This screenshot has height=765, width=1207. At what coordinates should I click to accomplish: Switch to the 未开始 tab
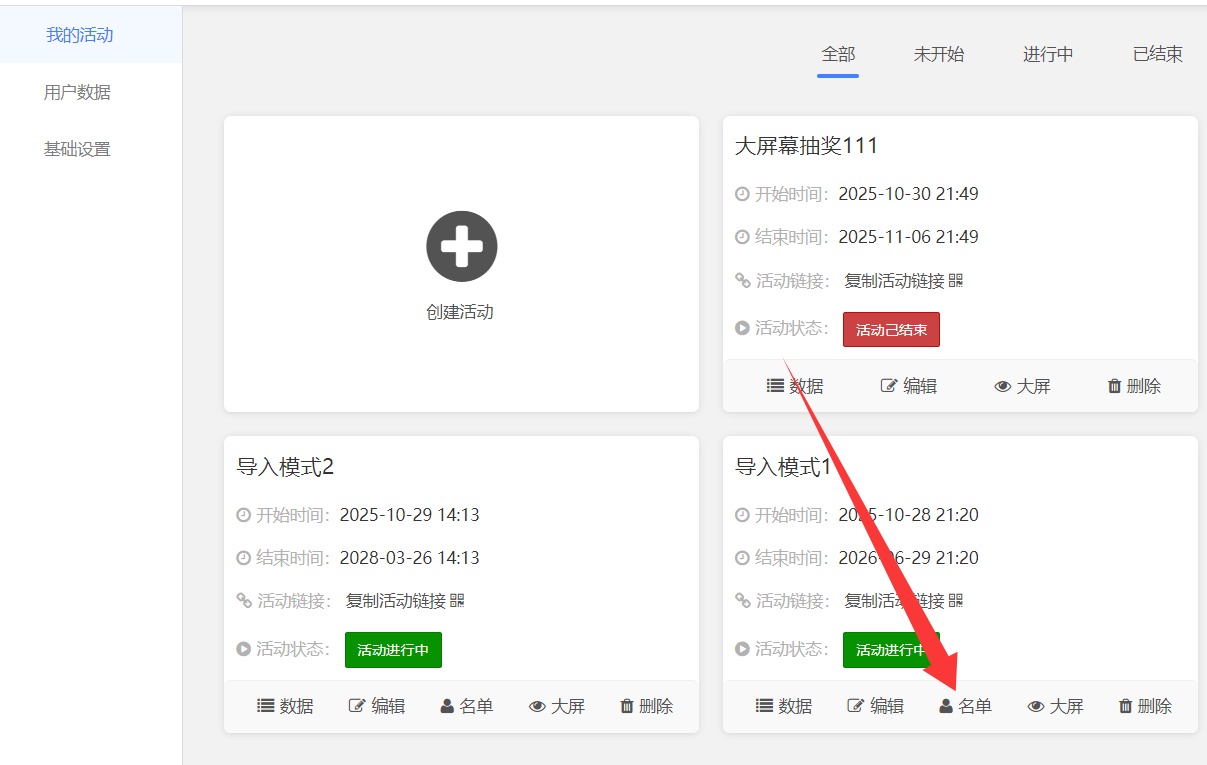[938, 55]
